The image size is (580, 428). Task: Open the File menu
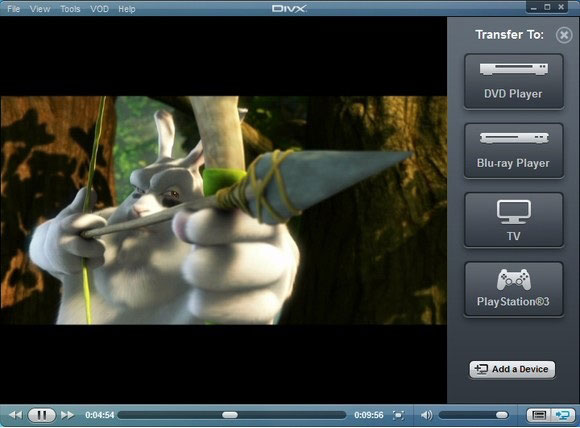click(x=13, y=9)
